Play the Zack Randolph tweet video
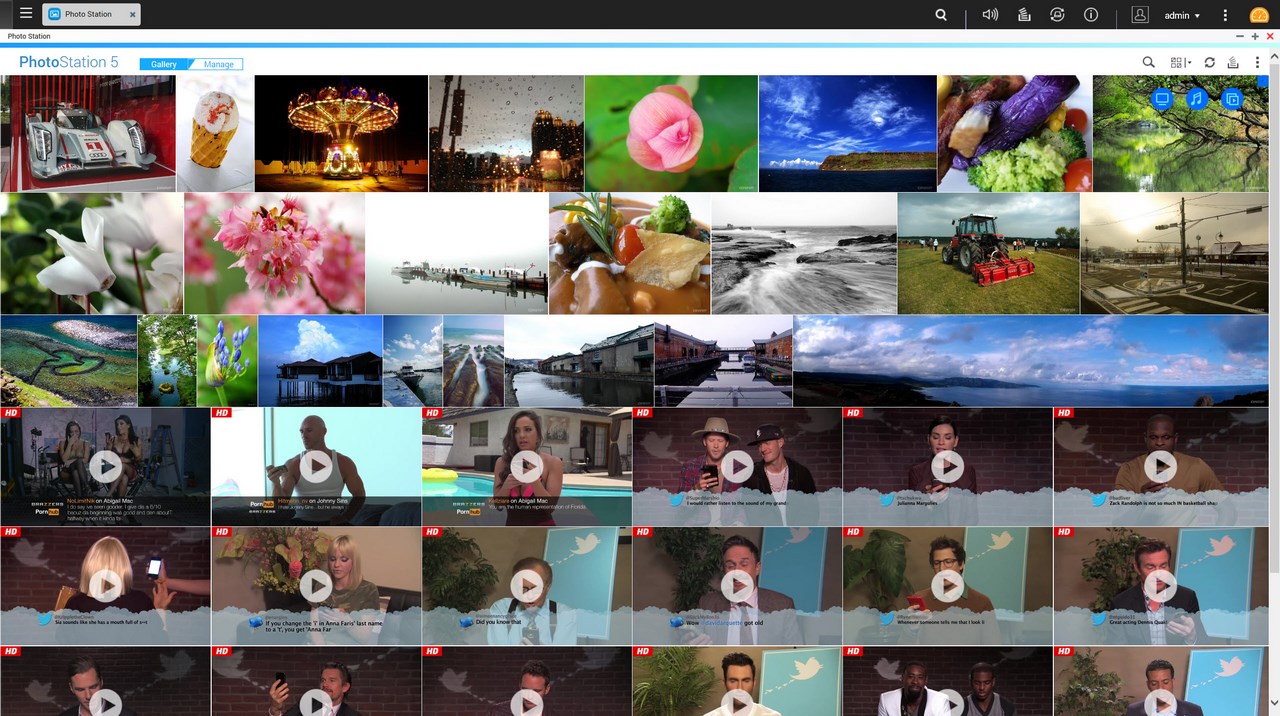The height and width of the screenshot is (716, 1280). point(1160,466)
